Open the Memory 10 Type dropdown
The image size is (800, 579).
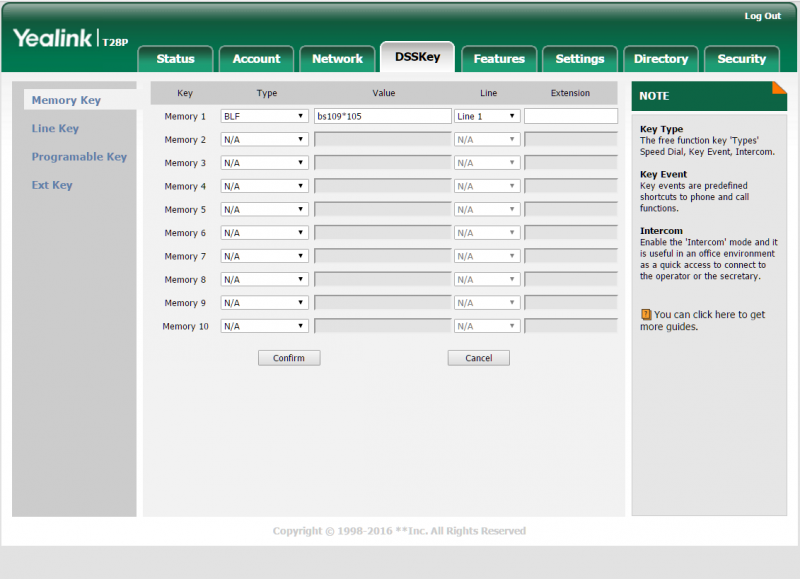pos(264,326)
